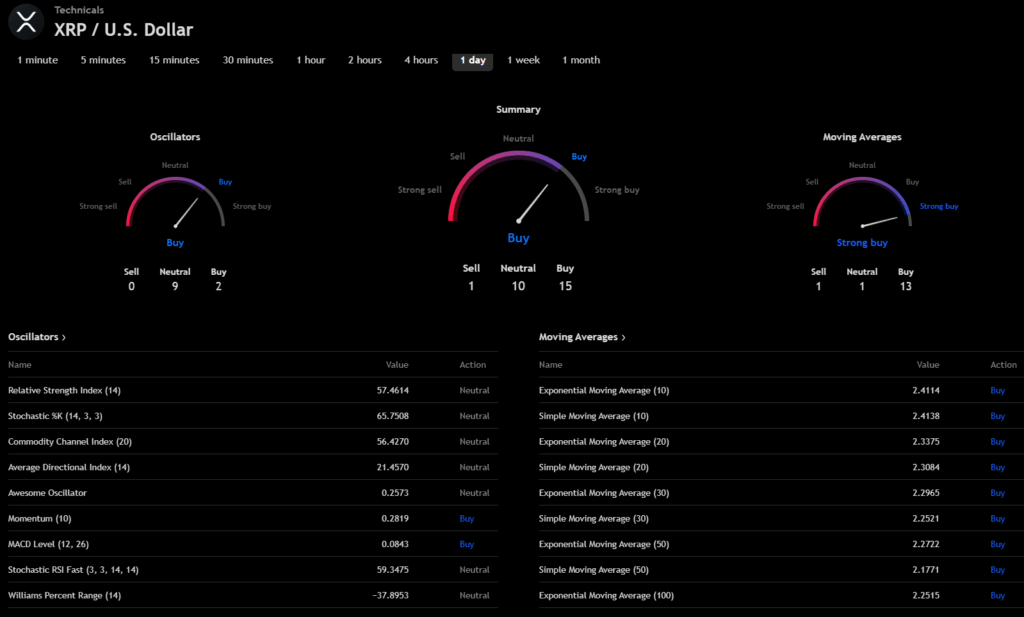This screenshot has height=617, width=1024.
Task: Click the Strong buy result under Moving Averages gauge
Action: coord(862,243)
